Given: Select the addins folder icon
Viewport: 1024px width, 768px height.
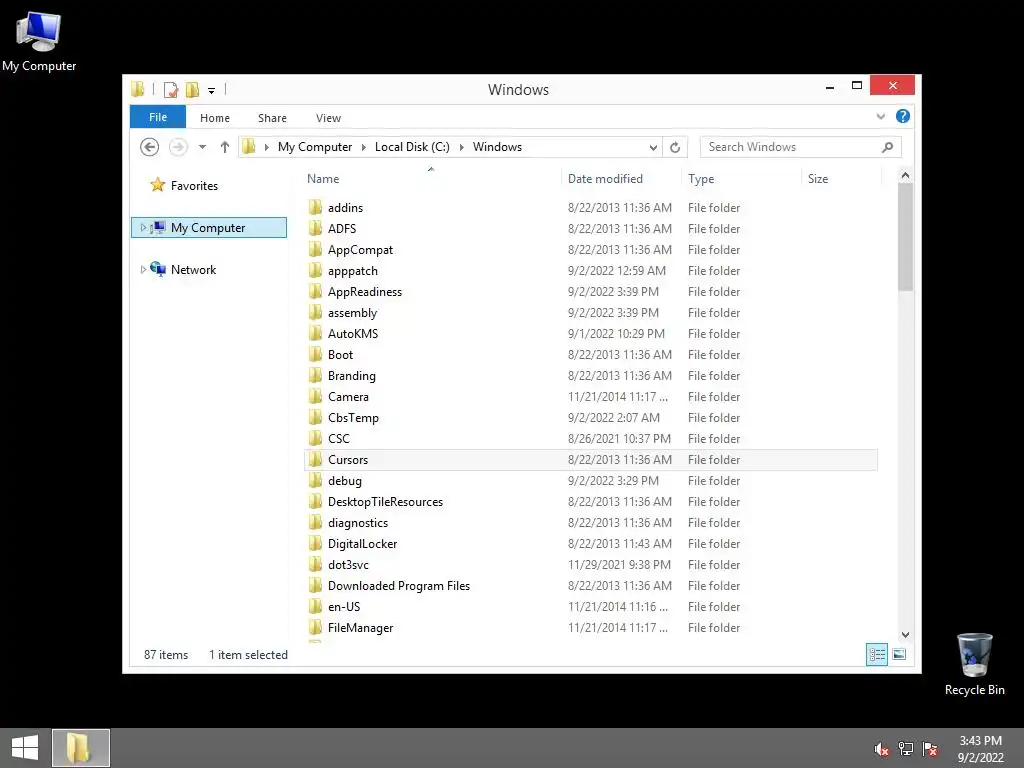Looking at the screenshot, I should (315, 207).
